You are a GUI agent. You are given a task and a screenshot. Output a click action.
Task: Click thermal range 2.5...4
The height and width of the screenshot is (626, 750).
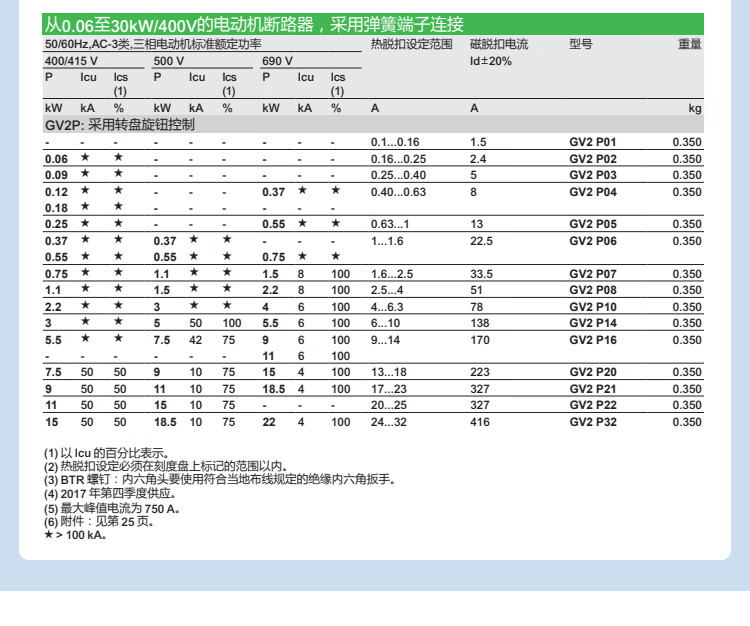[387, 290]
